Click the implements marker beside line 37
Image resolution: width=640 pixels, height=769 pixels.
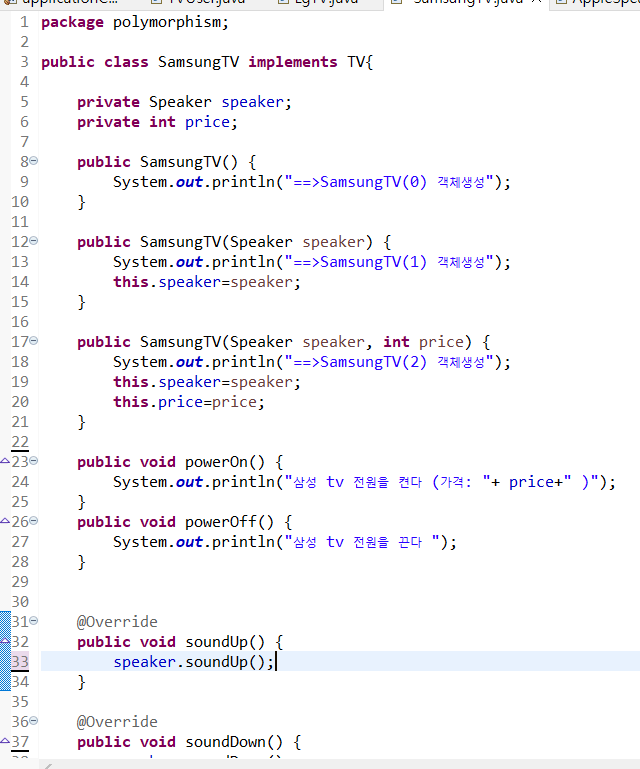pyautogui.click(x=5, y=741)
